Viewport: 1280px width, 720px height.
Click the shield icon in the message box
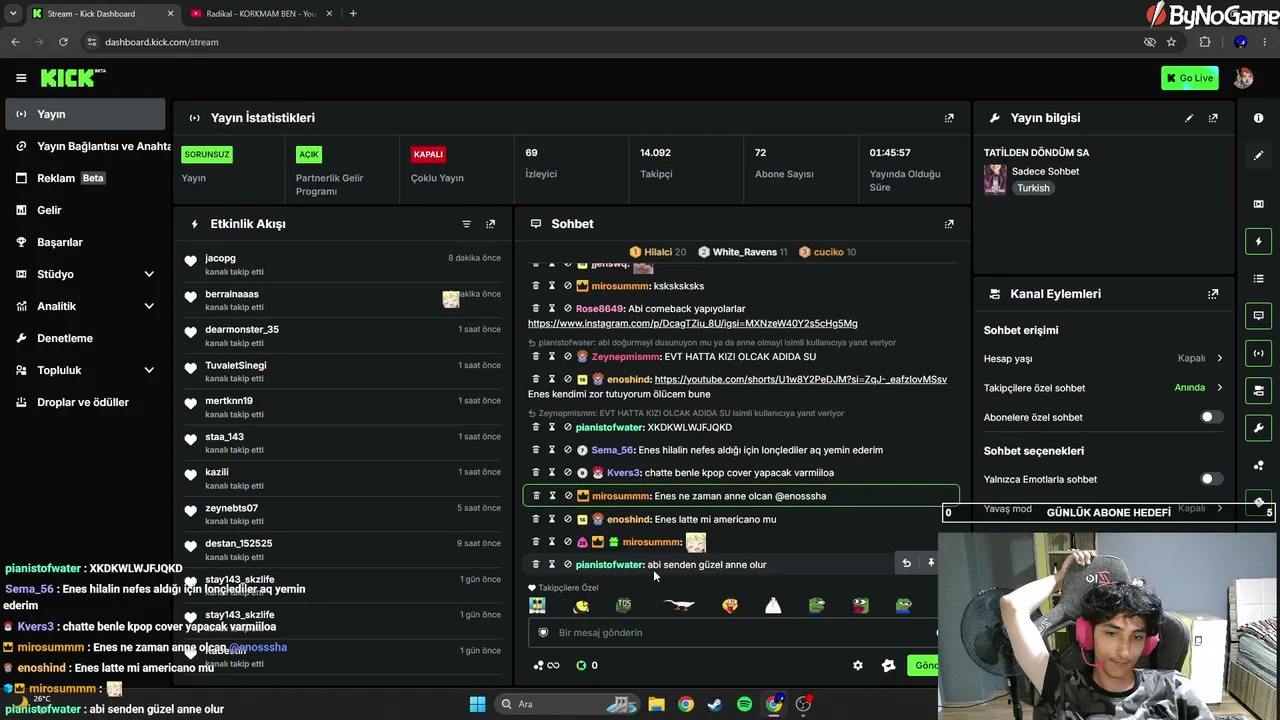tap(544, 633)
